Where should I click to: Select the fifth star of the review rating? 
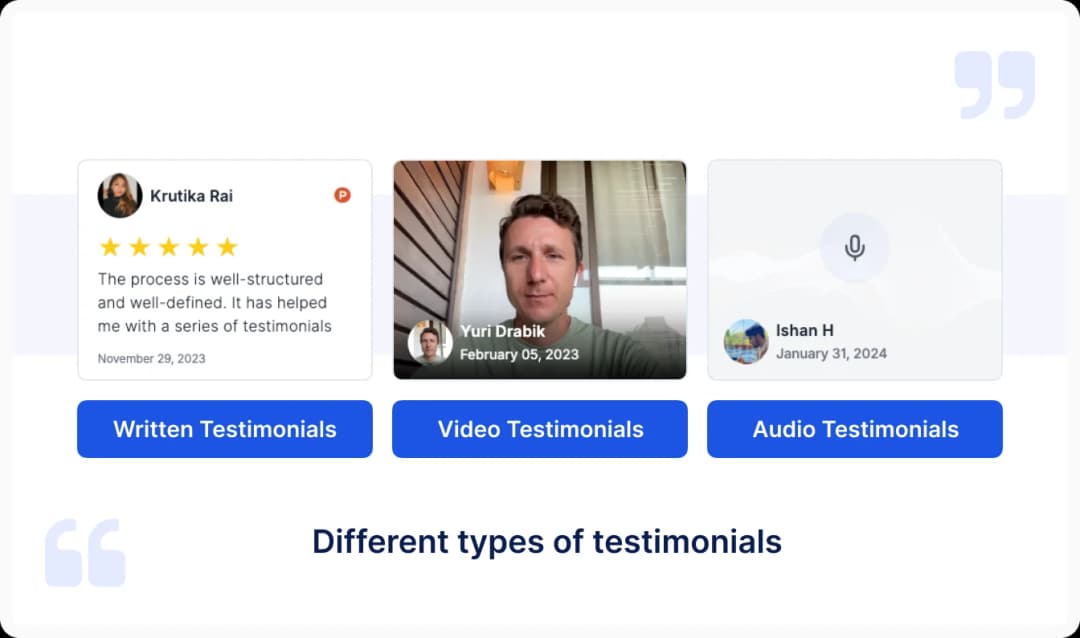(226, 246)
